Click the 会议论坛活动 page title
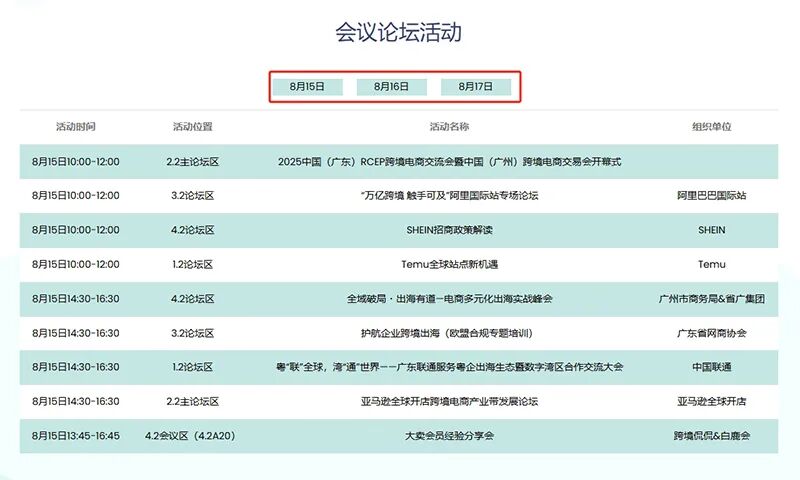800x480 pixels. [x=398, y=32]
